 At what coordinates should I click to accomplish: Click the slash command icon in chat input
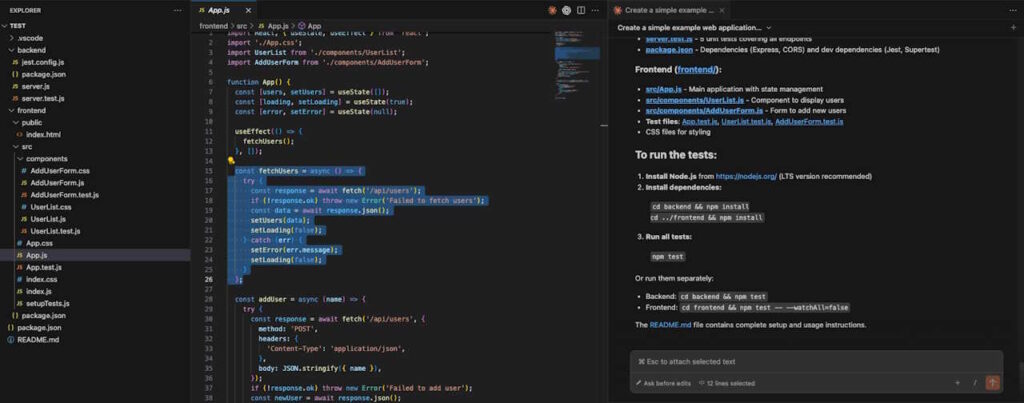pos(974,383)
